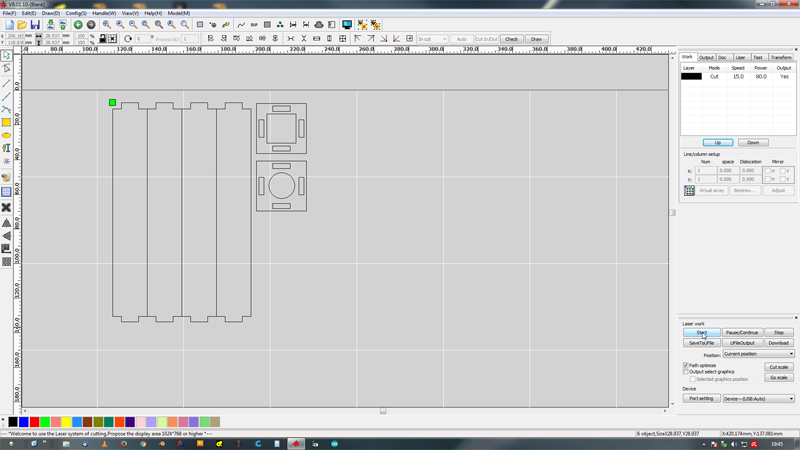Click the three-node RGB icon in the toolbar
800x450 pixels.
[x=280, y=24]
